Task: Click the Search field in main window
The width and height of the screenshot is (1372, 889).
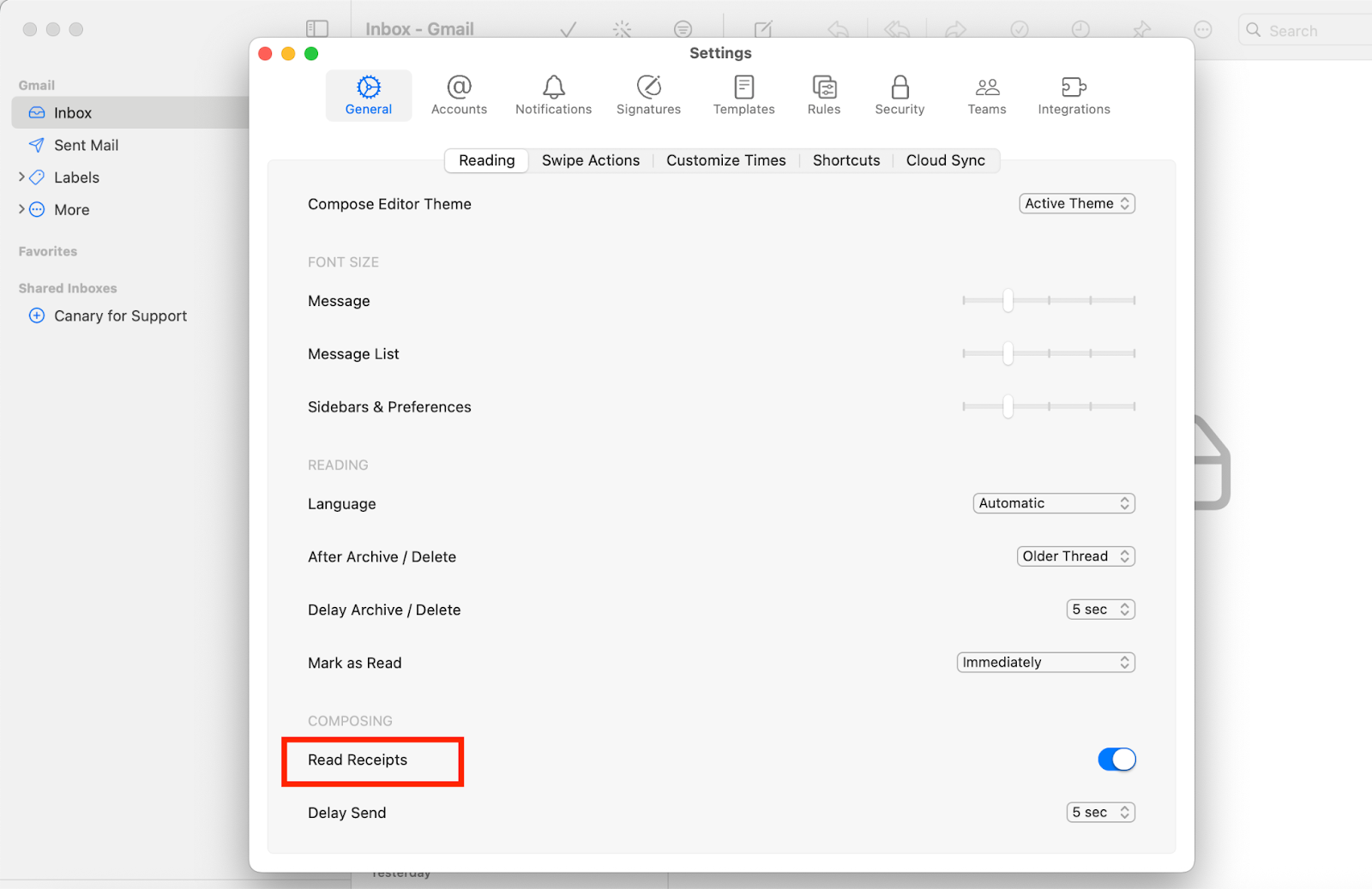Action: (1305, 30)
